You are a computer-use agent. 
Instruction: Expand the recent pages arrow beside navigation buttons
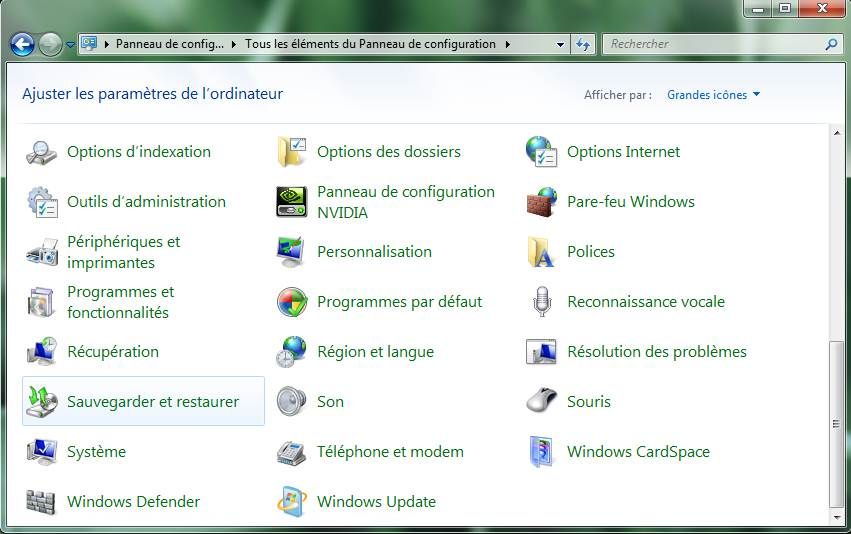71,45
